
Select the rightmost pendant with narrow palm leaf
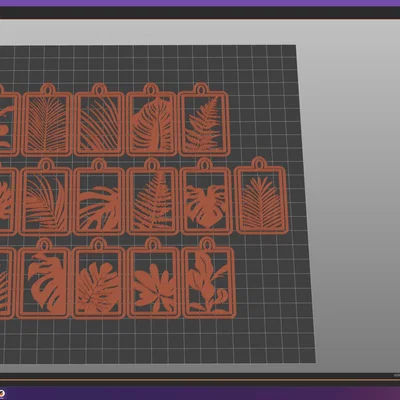pyautogui.click(x=261, y=196)
